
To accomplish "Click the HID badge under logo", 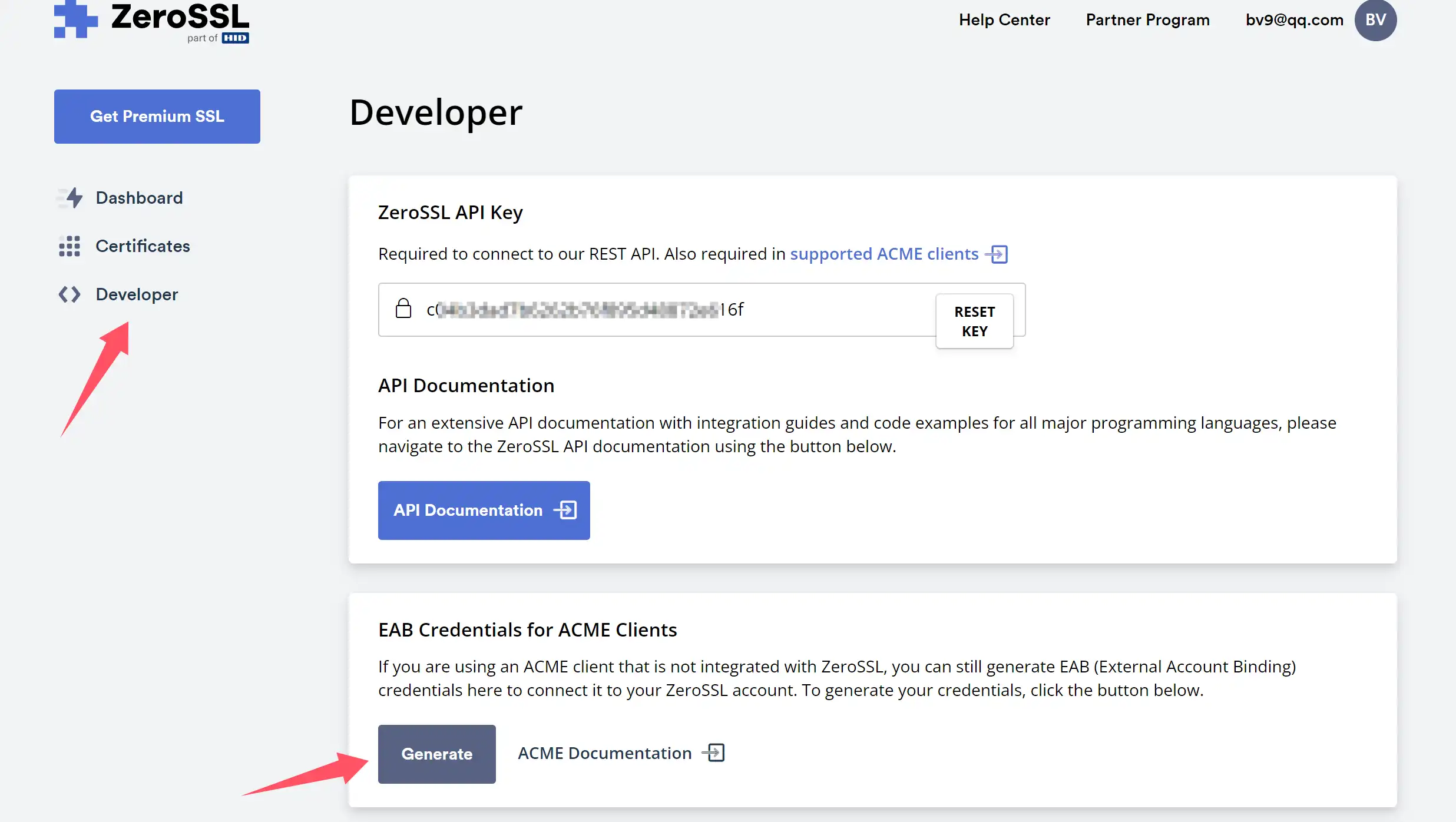I will pyautogui.click(x=236, y=38).
